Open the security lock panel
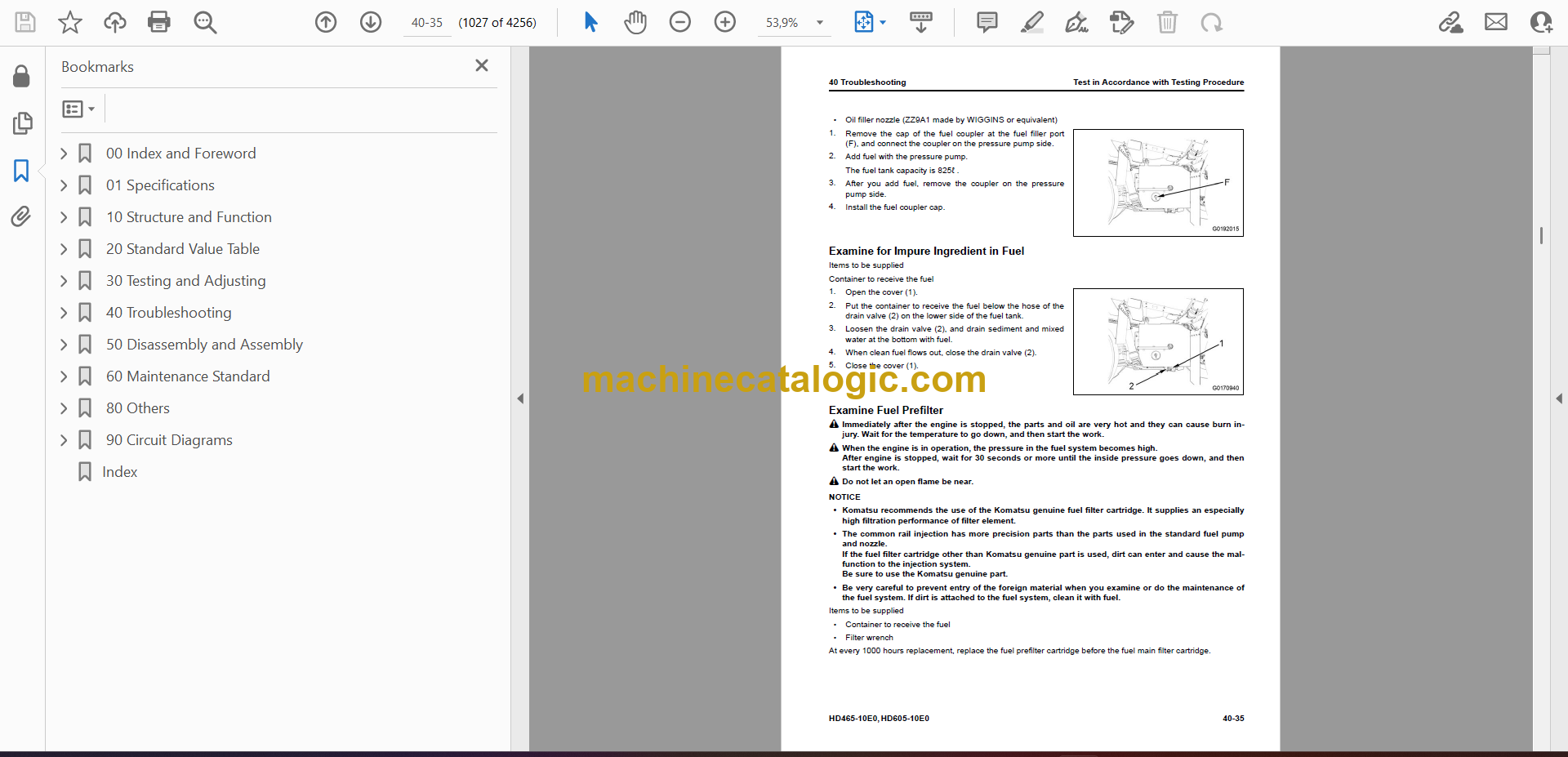The height and width of the screenshot is (757, 1568). point(21,77)
